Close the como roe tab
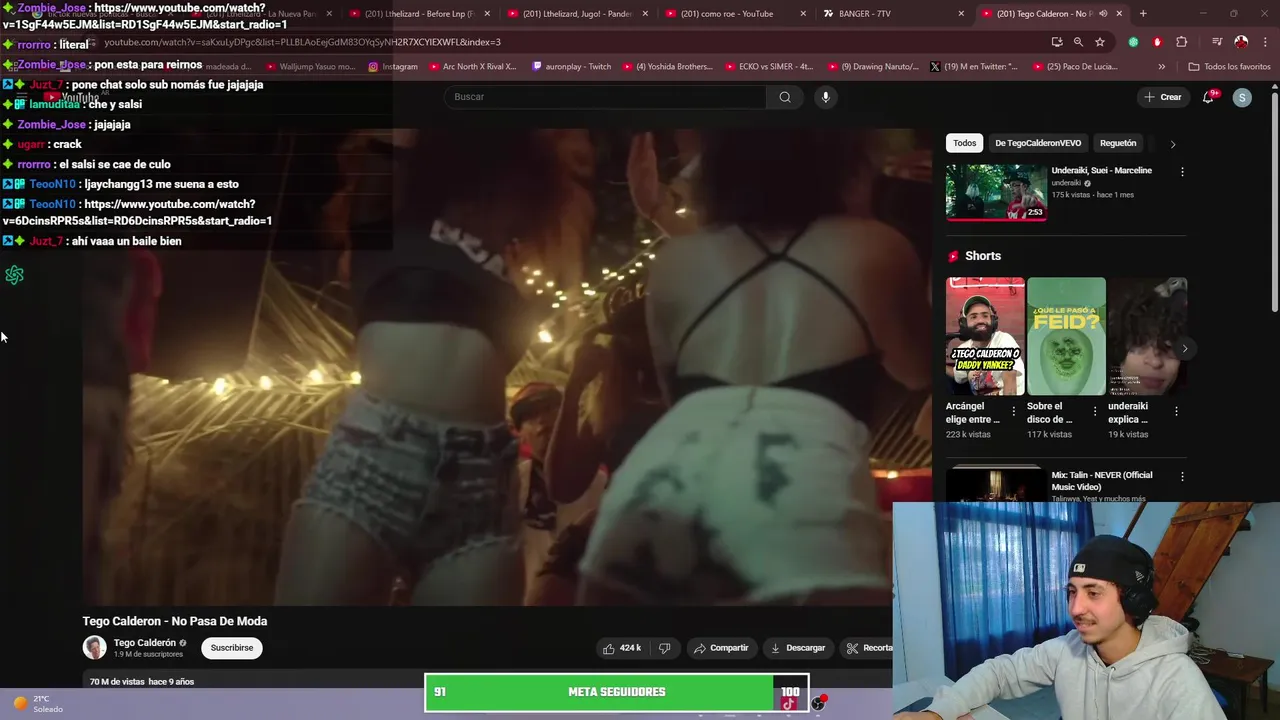Image resolution: width=1280 pixels, height=720 pixels. (803, 14)
